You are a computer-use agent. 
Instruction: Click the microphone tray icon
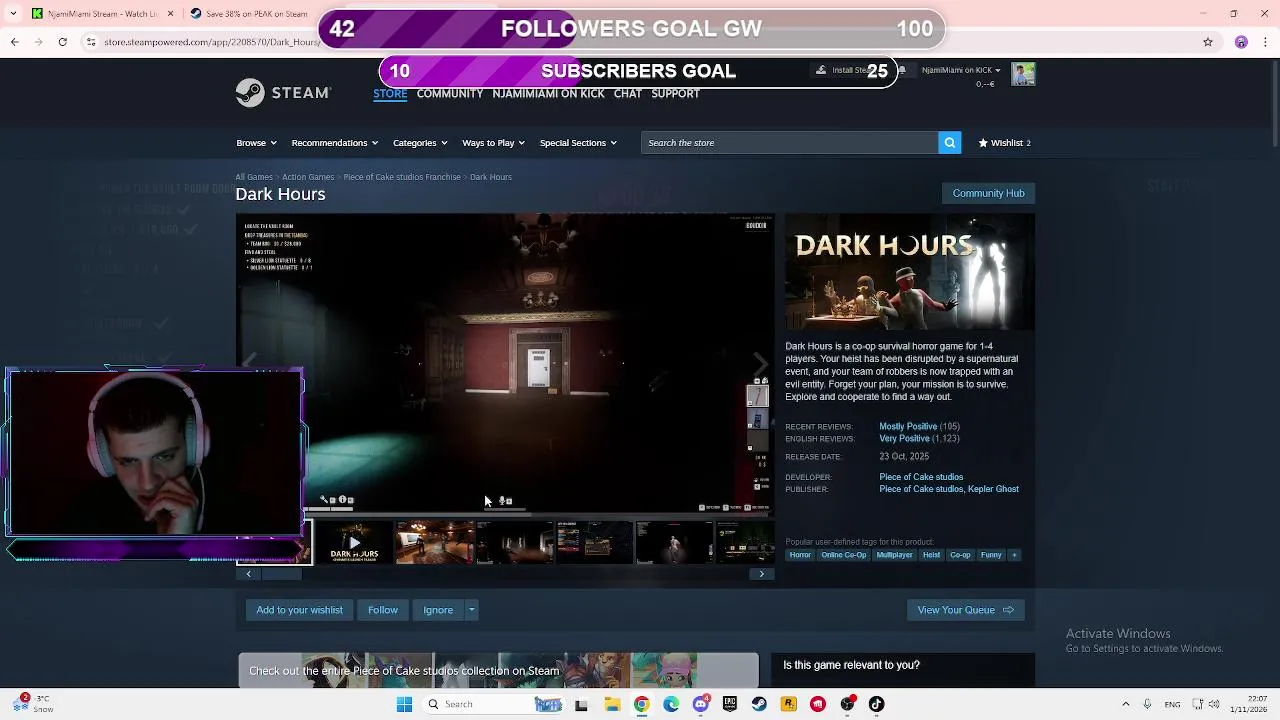[1147, 704]
